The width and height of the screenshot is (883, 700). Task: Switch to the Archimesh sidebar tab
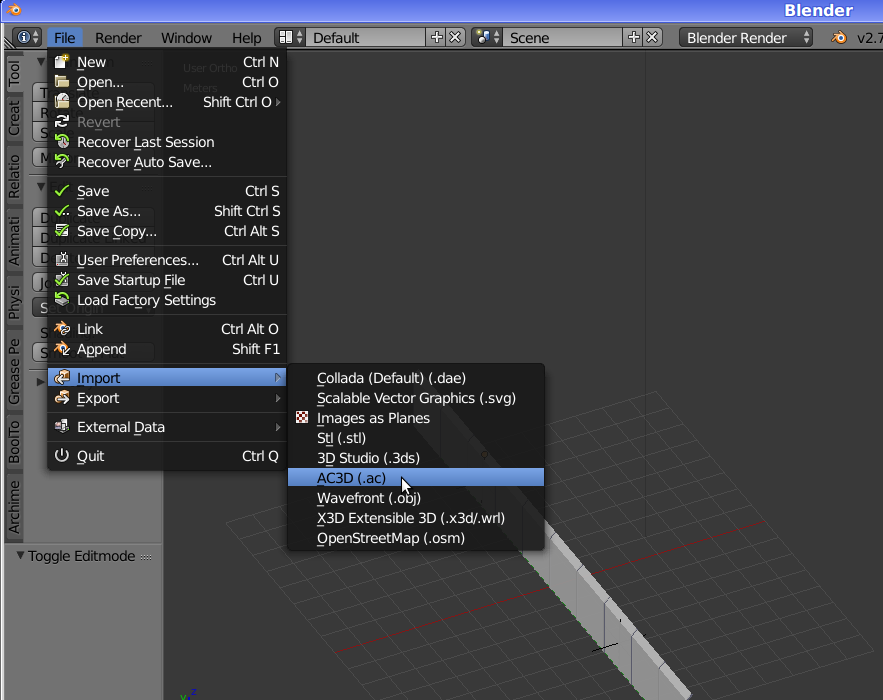coord(14,507)
